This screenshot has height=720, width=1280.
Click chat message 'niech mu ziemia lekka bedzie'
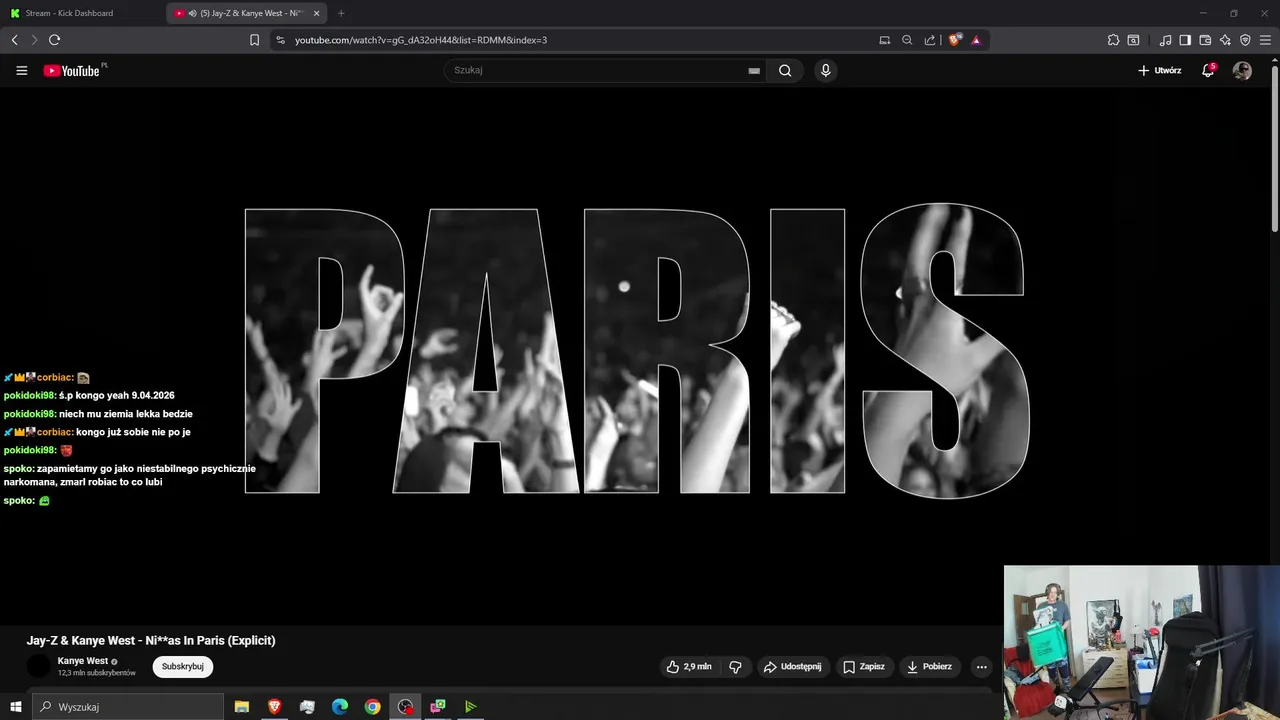pos(126,414)
